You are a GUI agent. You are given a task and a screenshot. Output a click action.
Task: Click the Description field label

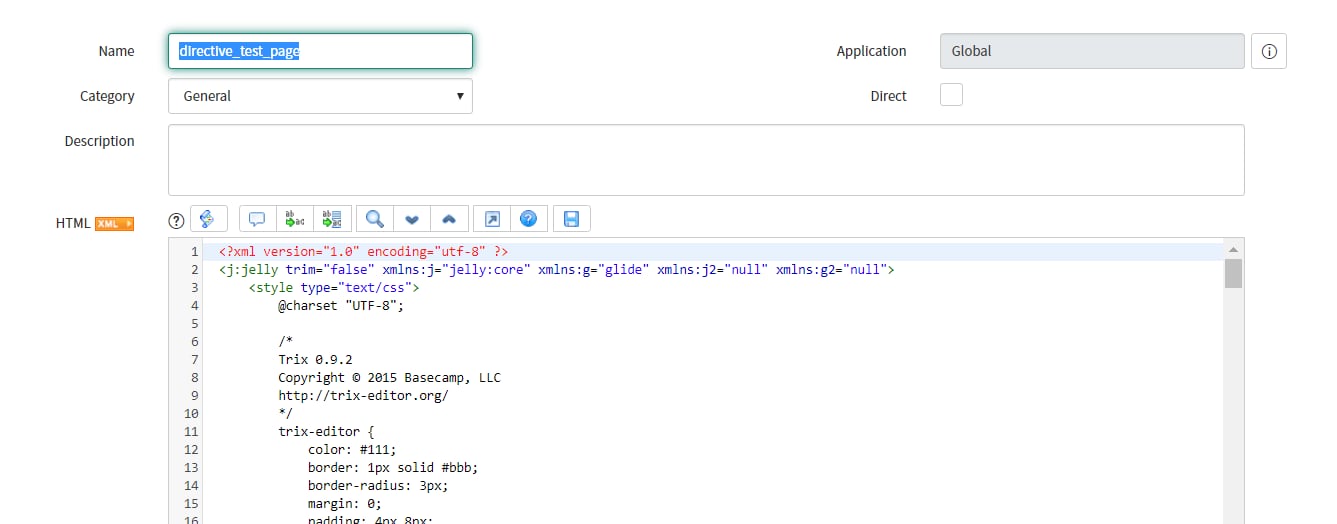coord(99,141)
